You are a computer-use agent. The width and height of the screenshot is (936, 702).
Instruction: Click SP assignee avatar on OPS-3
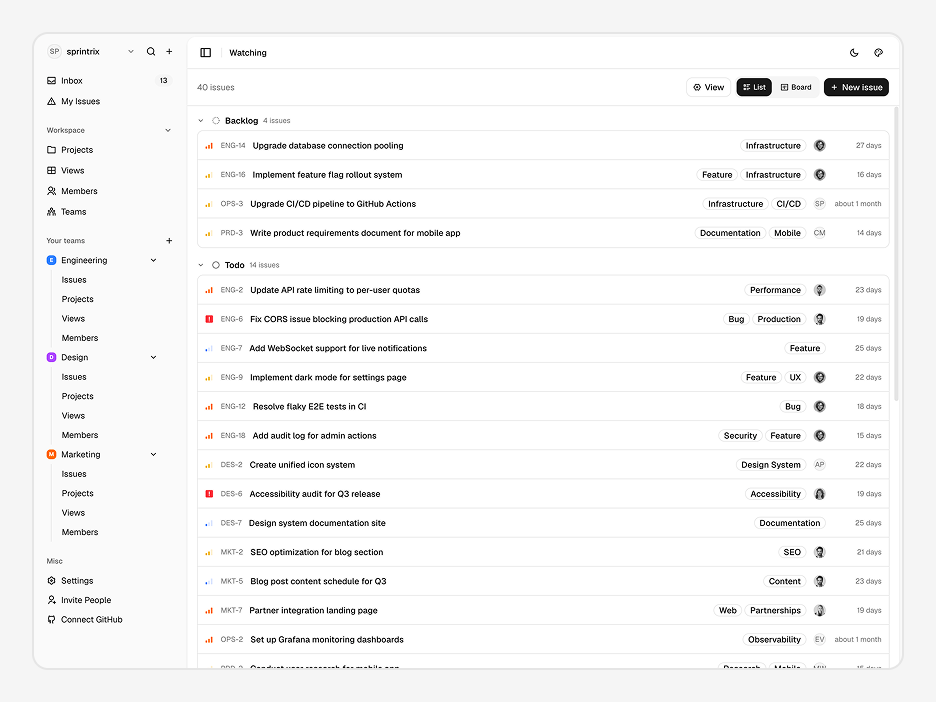click(820, 204)
